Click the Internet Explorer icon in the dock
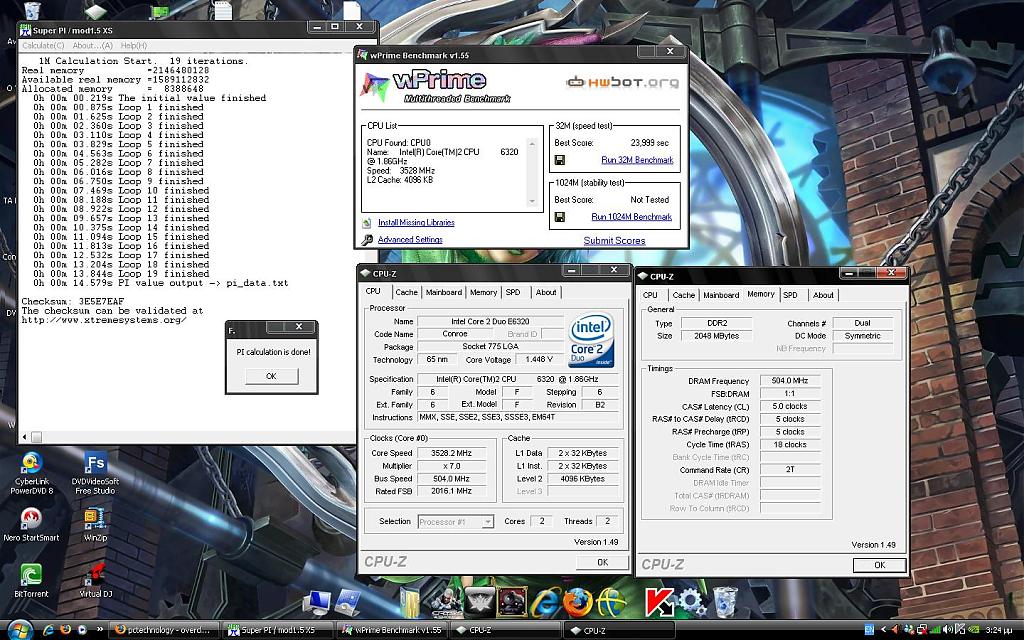Viewport: 1024px width, 640px height. [x=545, y=601]
